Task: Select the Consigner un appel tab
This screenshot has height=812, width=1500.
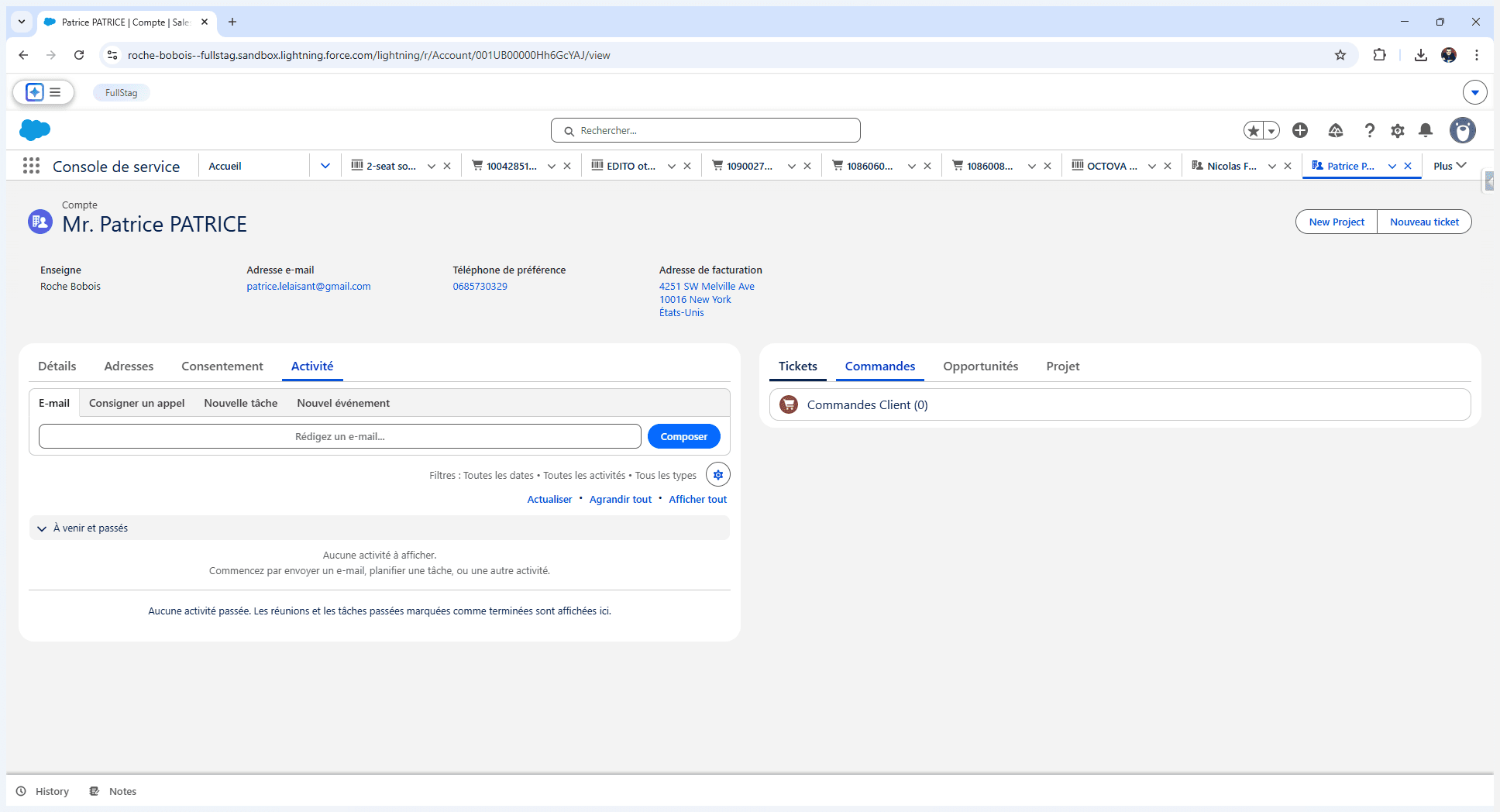Action: [136, 403]
